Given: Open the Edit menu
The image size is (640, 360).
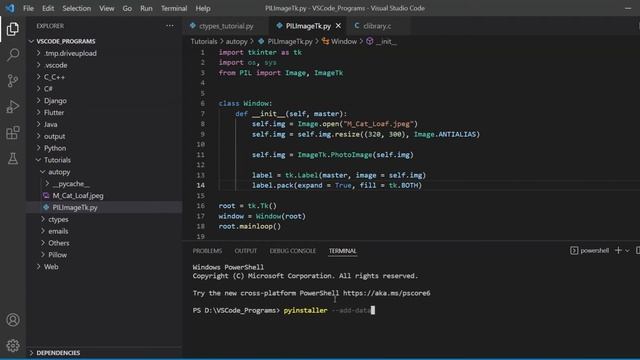Looking at the screenshot, I should pos(48,8).
